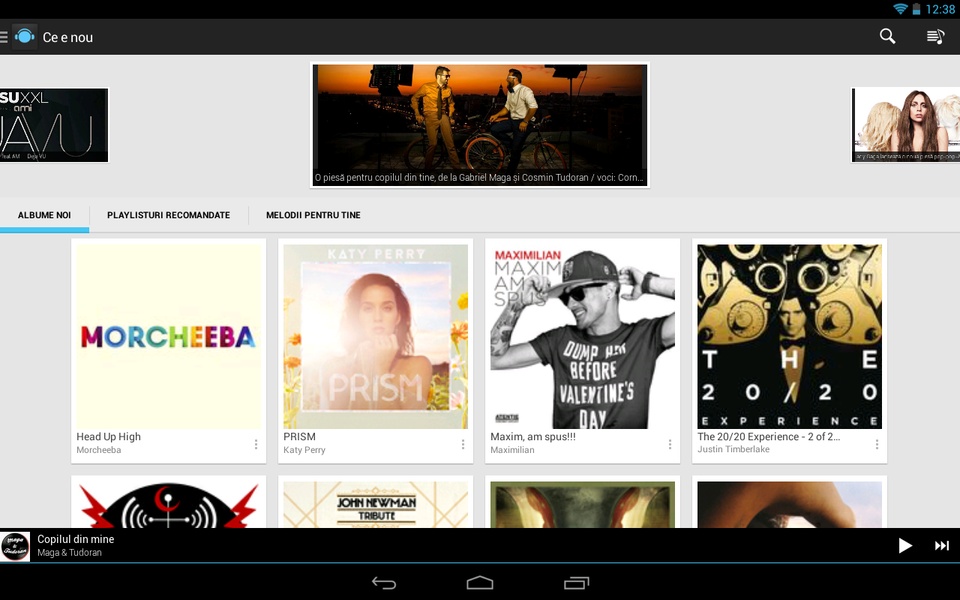Tap the blue headphones app logo
Viewport: 960px width, 600px height.
[x=24, y=37]
